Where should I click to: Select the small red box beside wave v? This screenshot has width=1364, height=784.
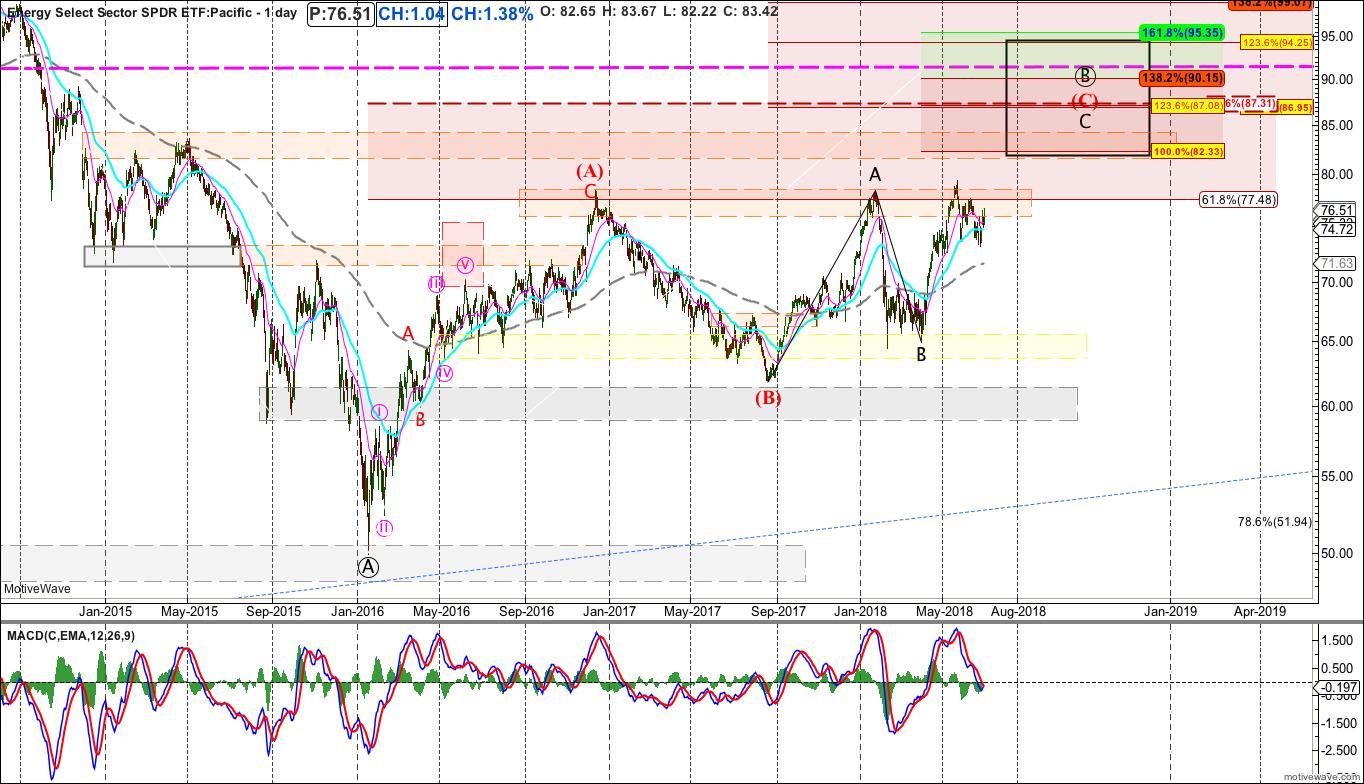click(462, 254)
